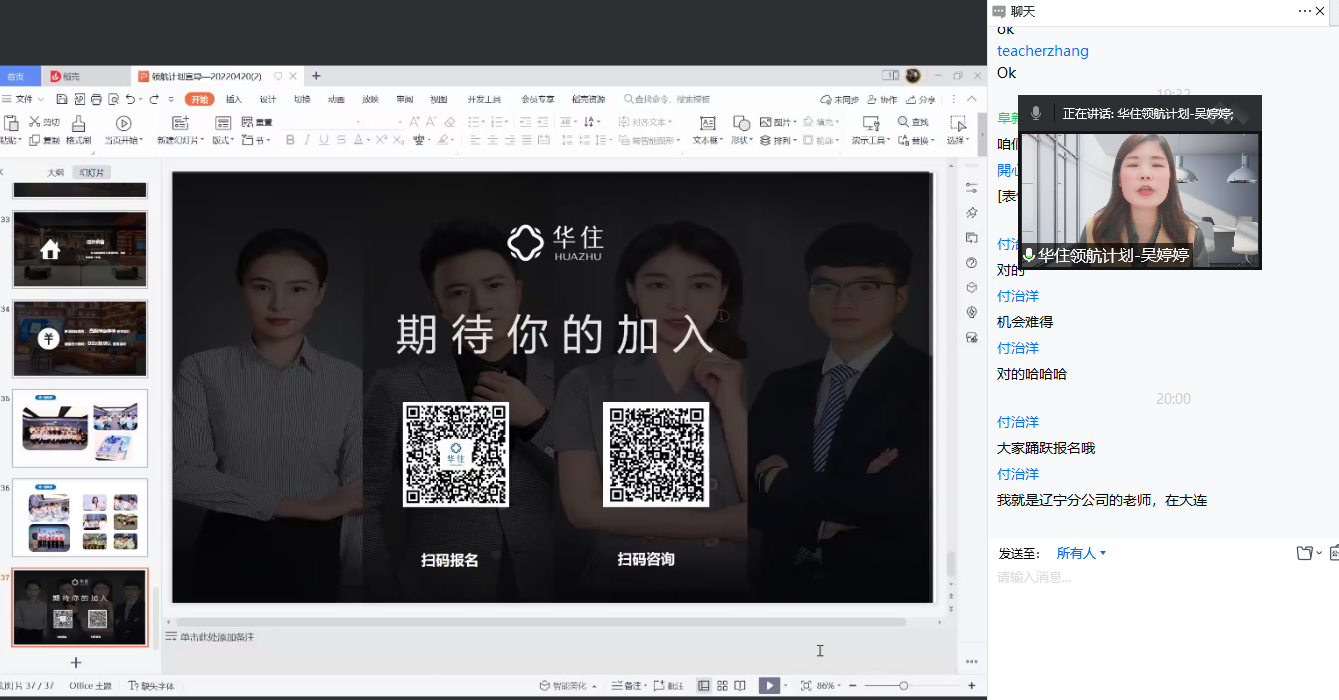Click the 未同步 sync button
The image size is (1339, 700).
coord(843,100)
